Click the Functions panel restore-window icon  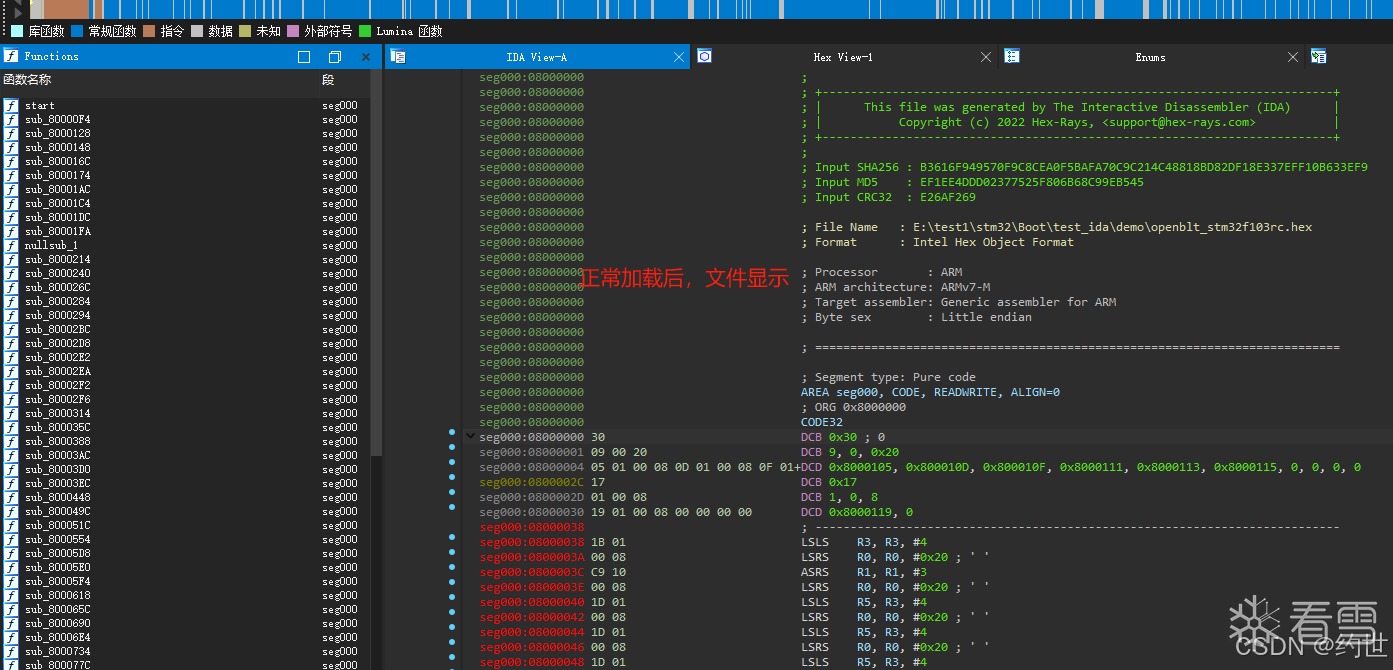pos(335,57)
